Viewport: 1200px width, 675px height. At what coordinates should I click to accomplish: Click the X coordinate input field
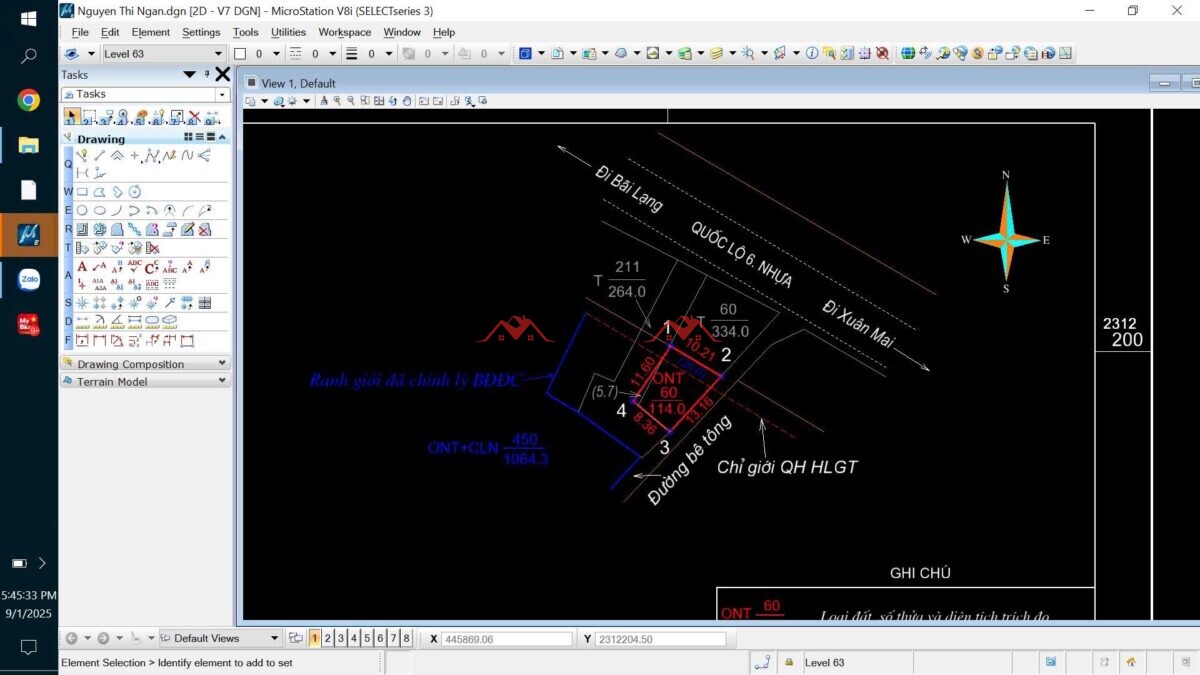click(506, 639)
